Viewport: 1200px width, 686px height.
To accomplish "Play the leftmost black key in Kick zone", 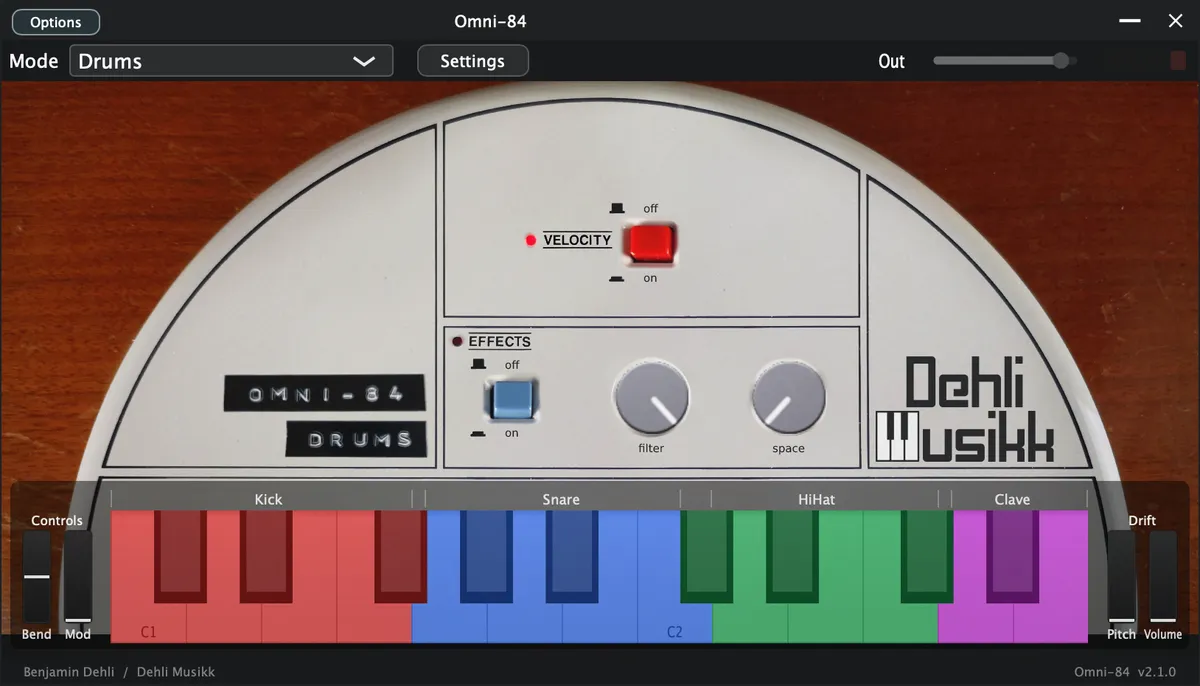I will (x=180, y=556).
